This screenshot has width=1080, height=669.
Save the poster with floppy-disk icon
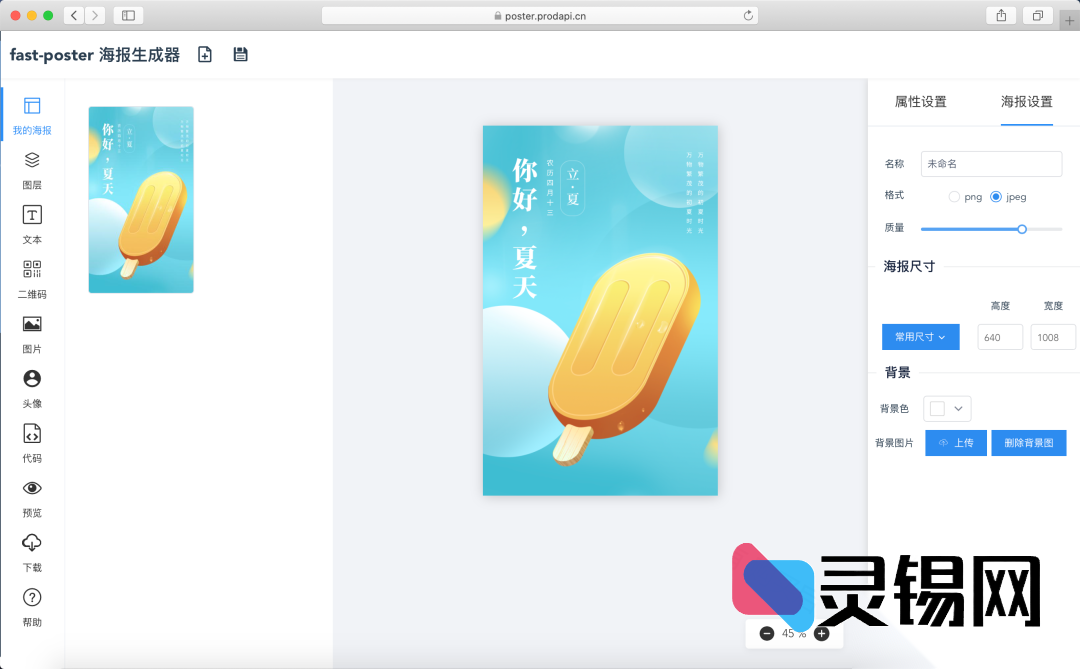[x=240, y=55]
